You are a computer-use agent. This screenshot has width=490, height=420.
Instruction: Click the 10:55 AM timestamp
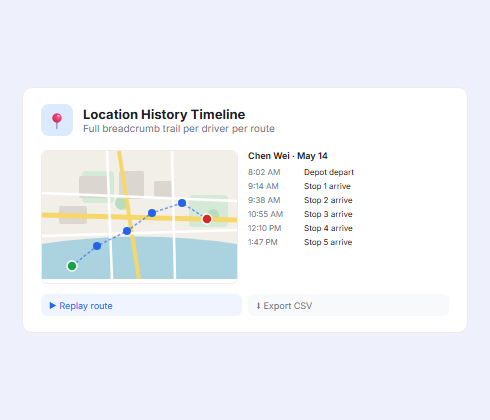coord(266,214)
